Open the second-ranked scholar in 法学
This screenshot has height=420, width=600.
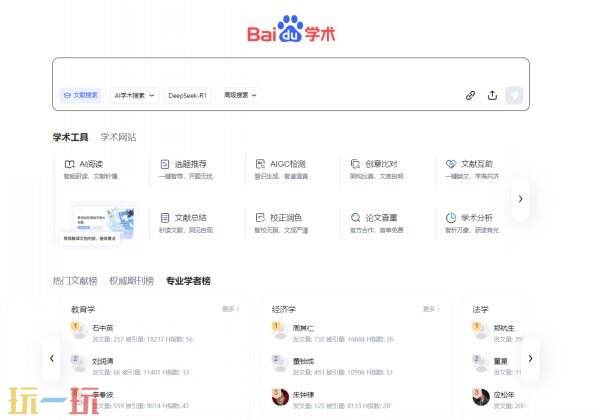click(x=500, y=361)
